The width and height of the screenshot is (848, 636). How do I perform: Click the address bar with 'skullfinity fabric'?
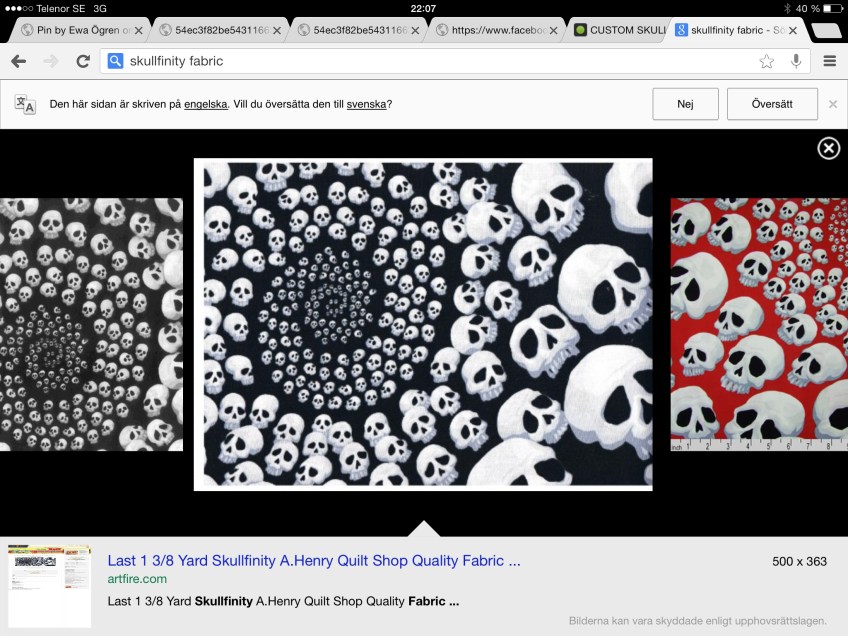pyautogui.click(x=430, y=61)
